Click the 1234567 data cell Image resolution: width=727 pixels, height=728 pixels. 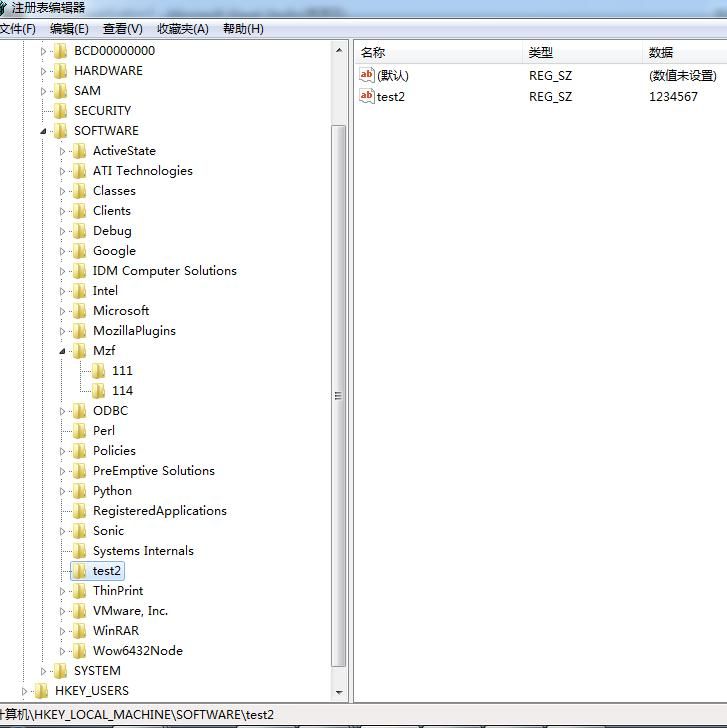pos(673,97)
